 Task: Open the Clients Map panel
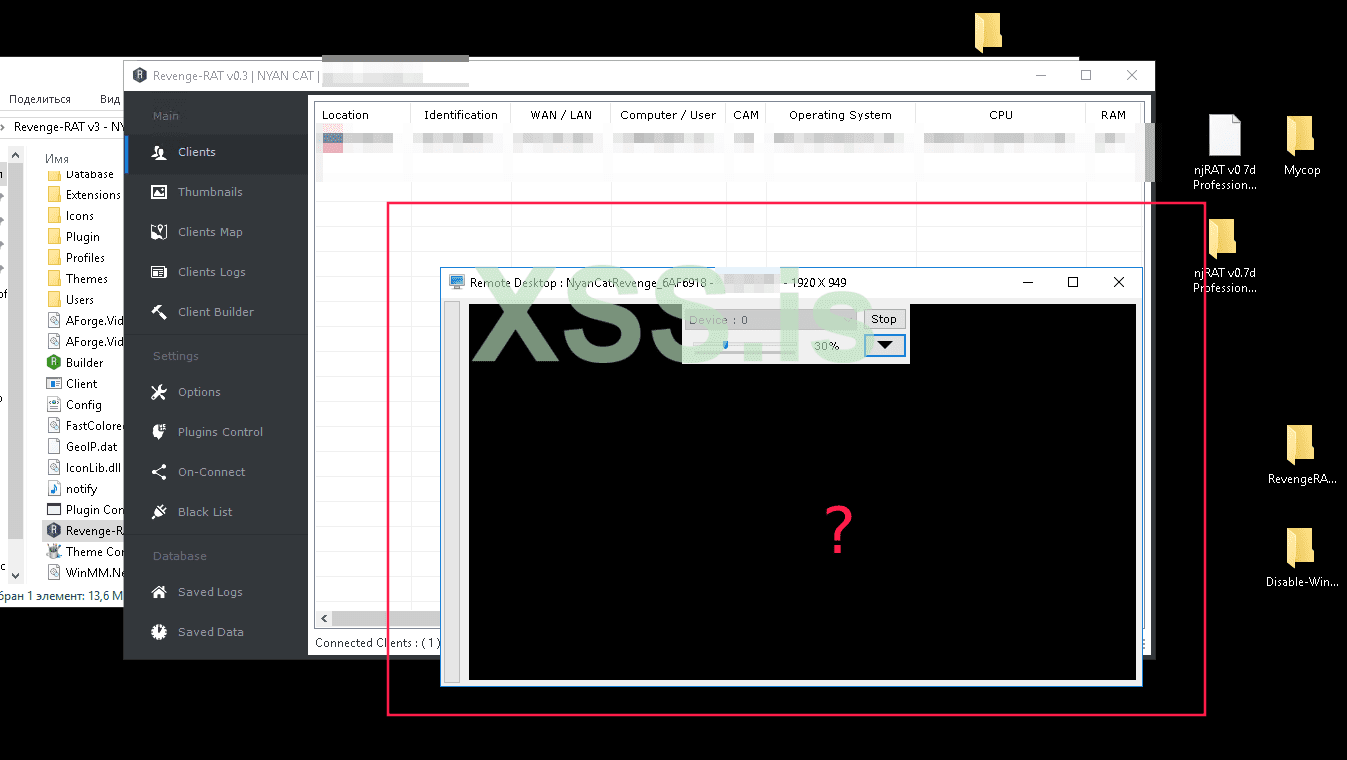pos(209,231)
